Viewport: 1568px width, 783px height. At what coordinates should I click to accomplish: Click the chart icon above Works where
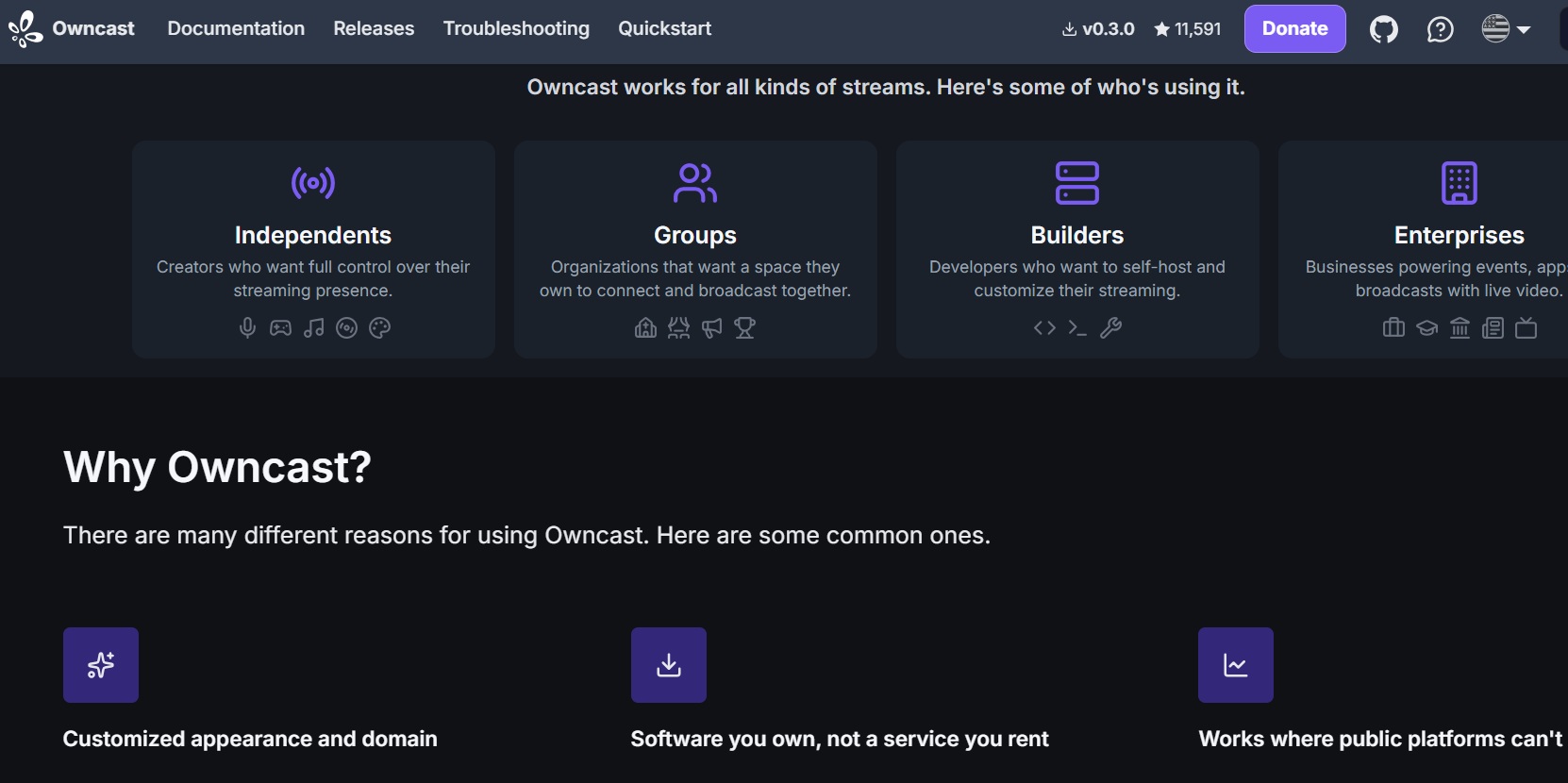(1236, 665)
